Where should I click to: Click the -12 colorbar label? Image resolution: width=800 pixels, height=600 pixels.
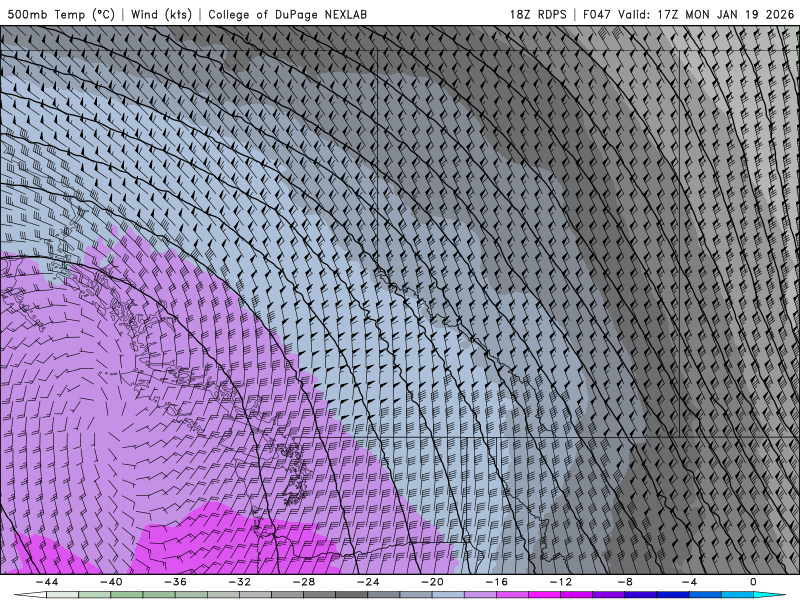(x=561, y=582)
